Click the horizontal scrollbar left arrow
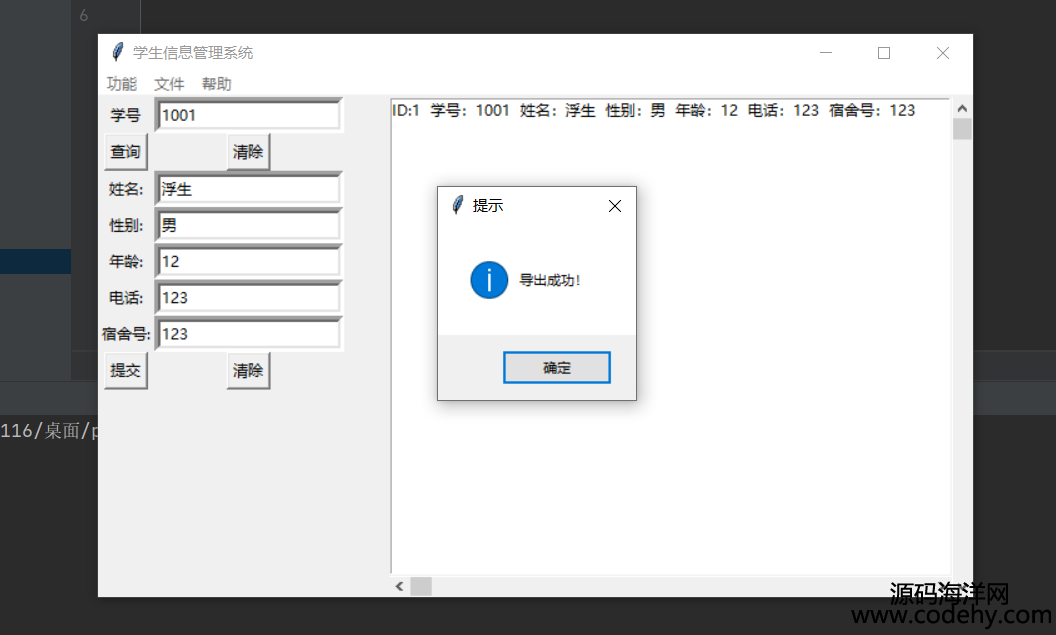The image size is (1056, 635). click(399, 587)
